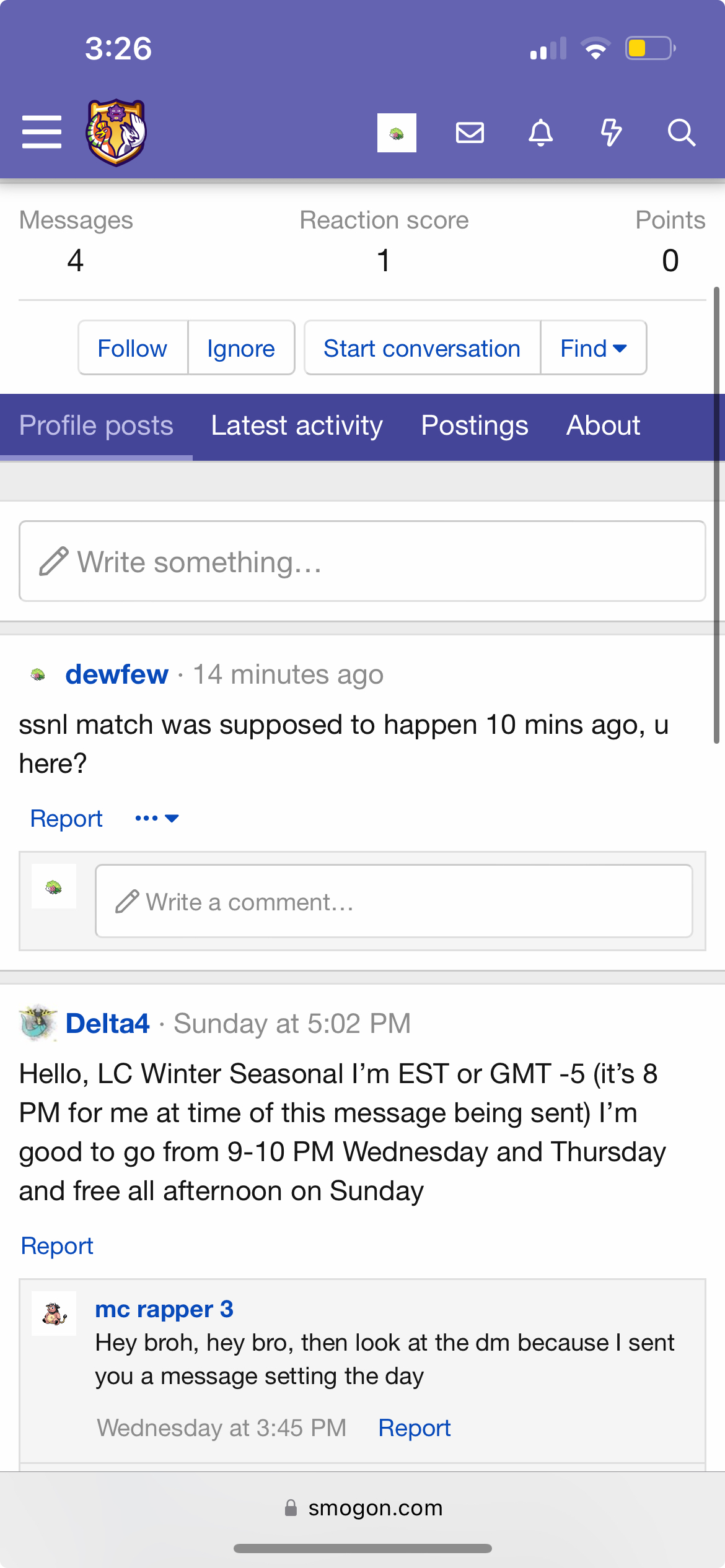Open the search magnifier icon
Screen dimensions: 725x1568
(681, 133)
